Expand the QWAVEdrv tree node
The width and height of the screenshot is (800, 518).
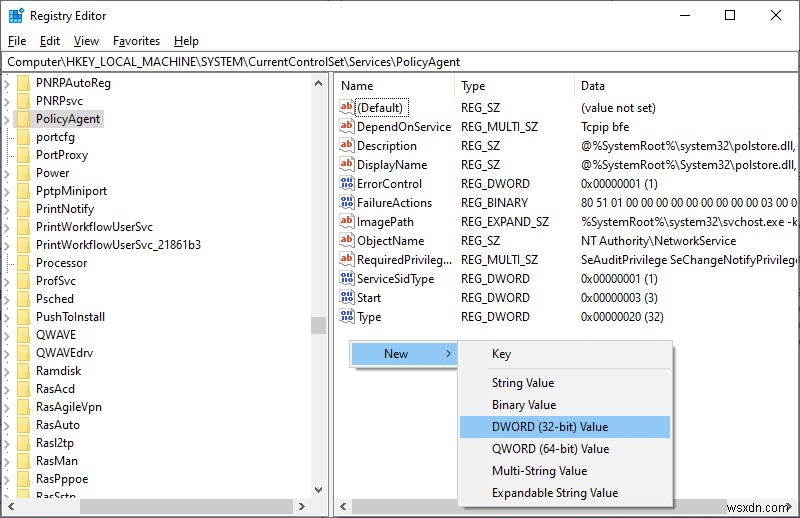point(7,353)
